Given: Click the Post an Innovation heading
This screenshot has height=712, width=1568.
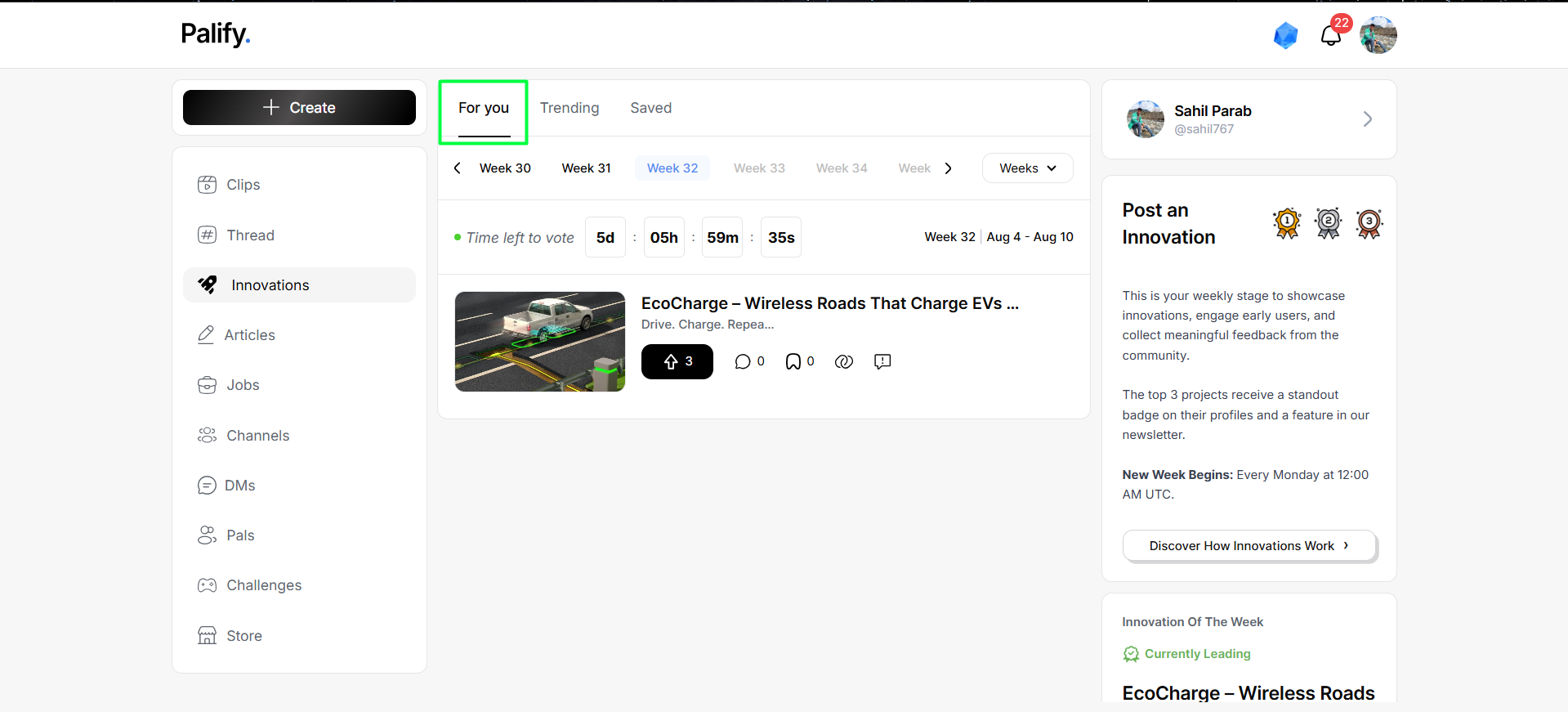Looking at the screenshot, I should 1168,224.
